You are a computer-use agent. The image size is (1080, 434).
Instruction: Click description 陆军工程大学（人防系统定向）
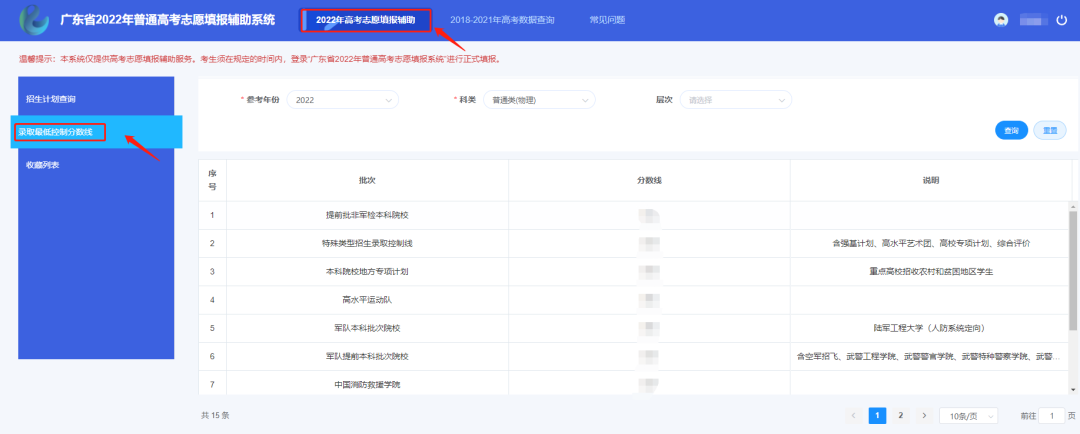tap(931, 328)
